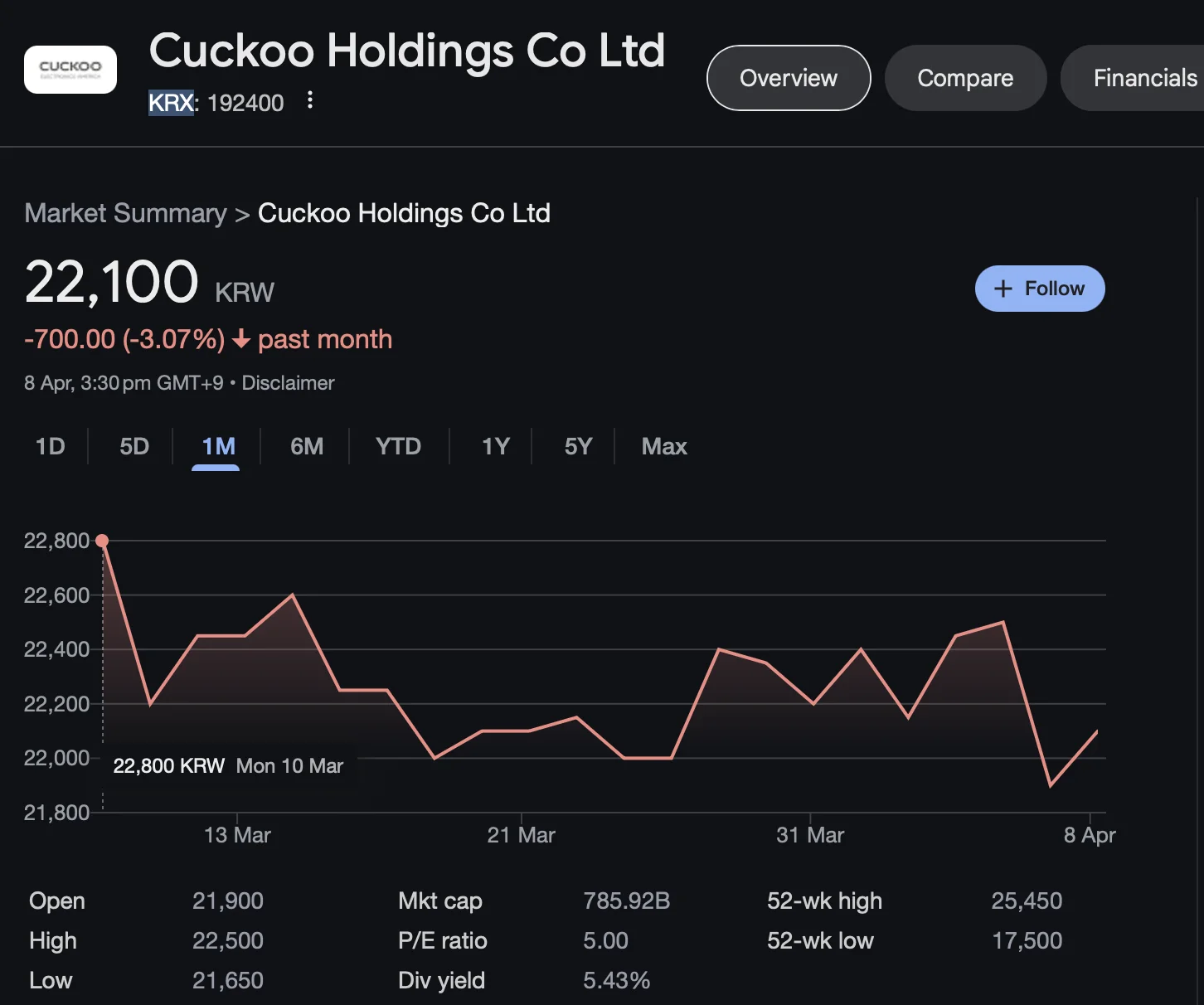Click the 22,400 y-axis label
Image resolution: width=1204 pixels, height=1005 pixels.
(x=56, y=649)
